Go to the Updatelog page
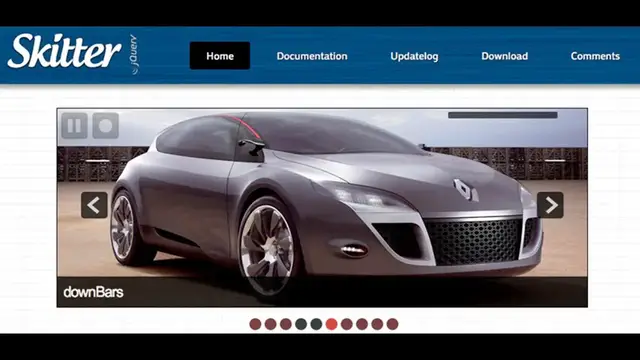The height and width of the screenshot is (360, 640). 414,56
